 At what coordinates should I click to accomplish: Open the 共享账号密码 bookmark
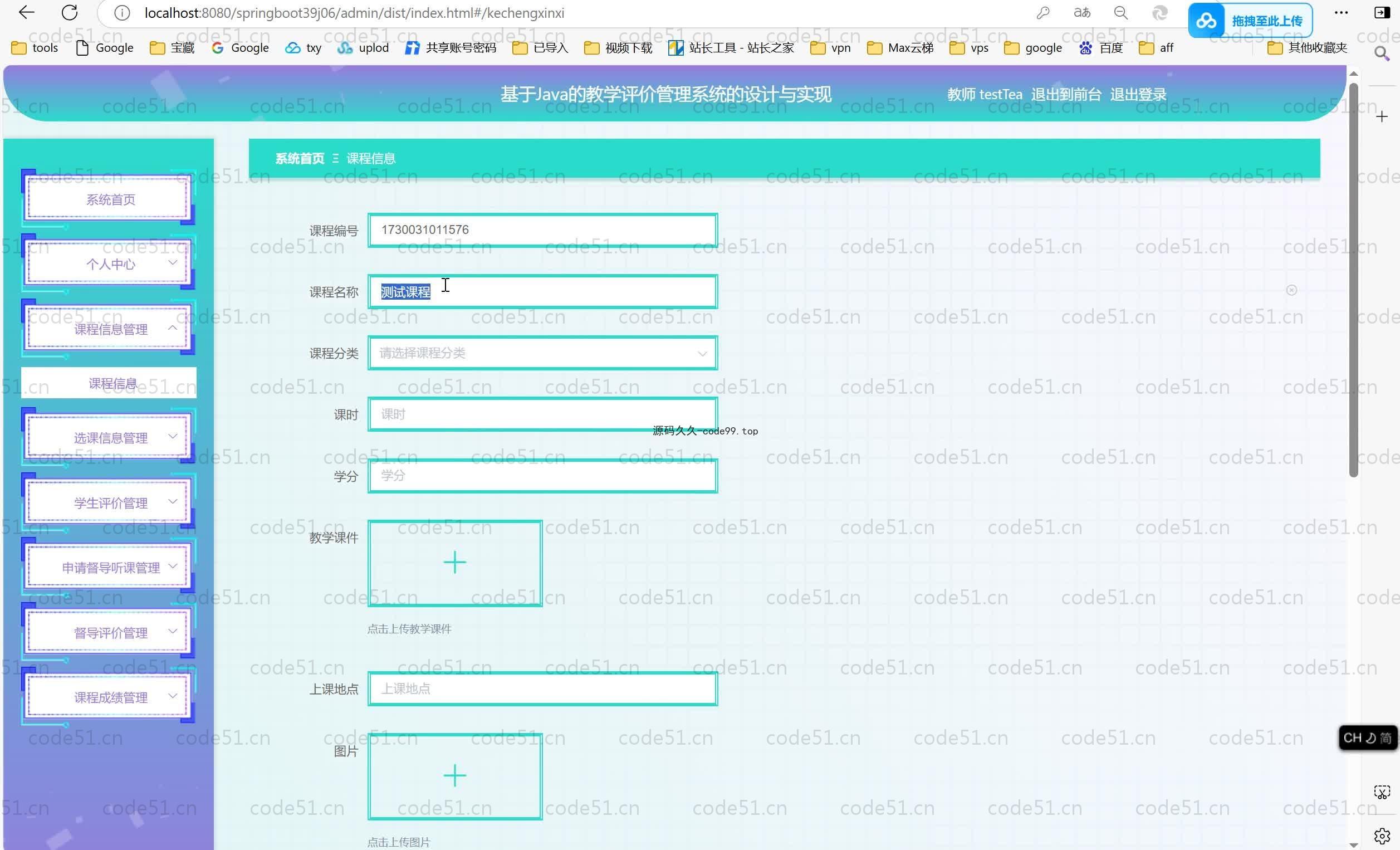pyautogui.click(x=451, y=48)
